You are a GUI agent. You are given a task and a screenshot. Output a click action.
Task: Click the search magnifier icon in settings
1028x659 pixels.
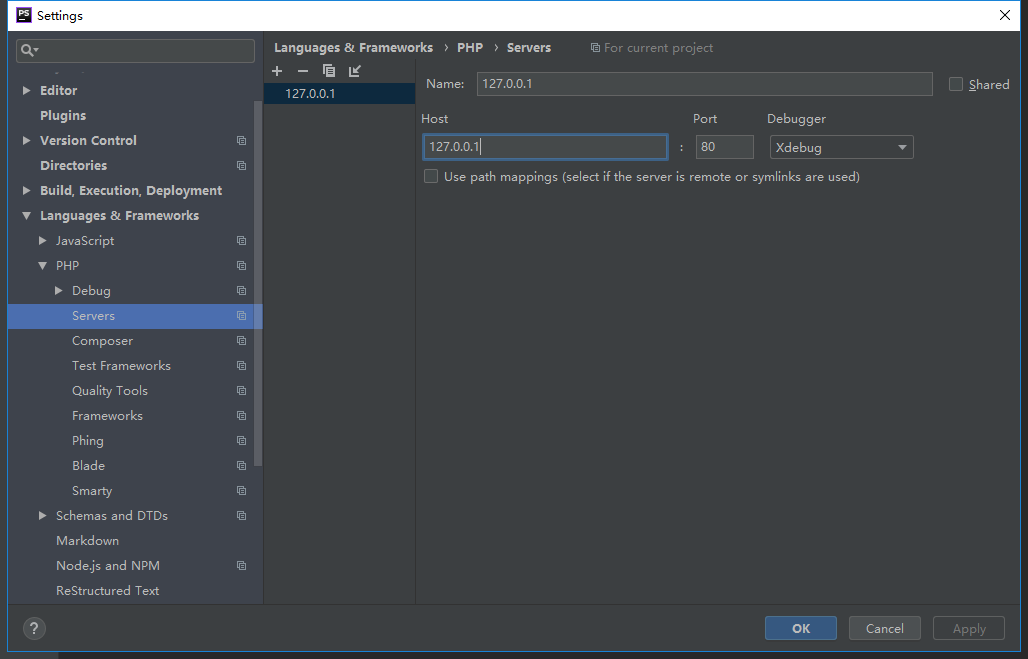point(29,50)
